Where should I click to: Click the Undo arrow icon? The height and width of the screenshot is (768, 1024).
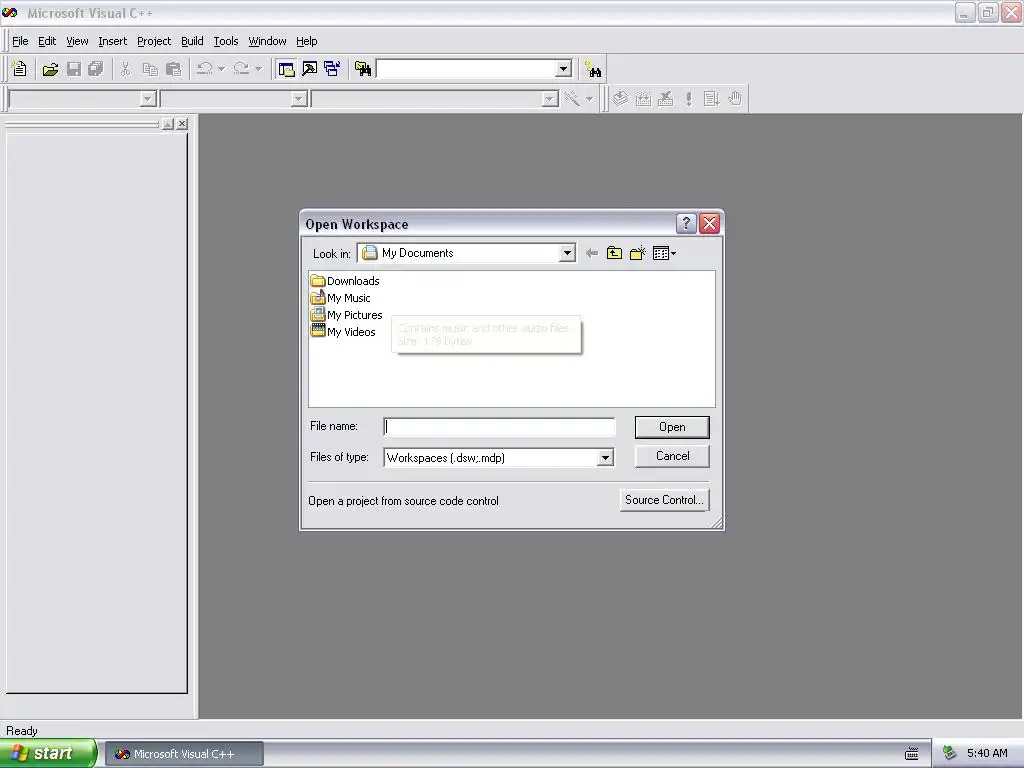tap(205, 69)
